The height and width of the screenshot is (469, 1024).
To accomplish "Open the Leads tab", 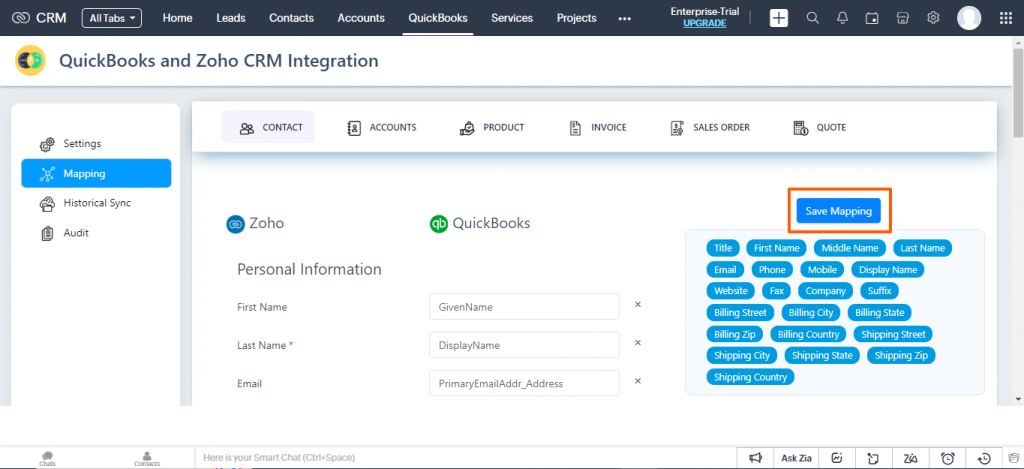I will point(231,18).
